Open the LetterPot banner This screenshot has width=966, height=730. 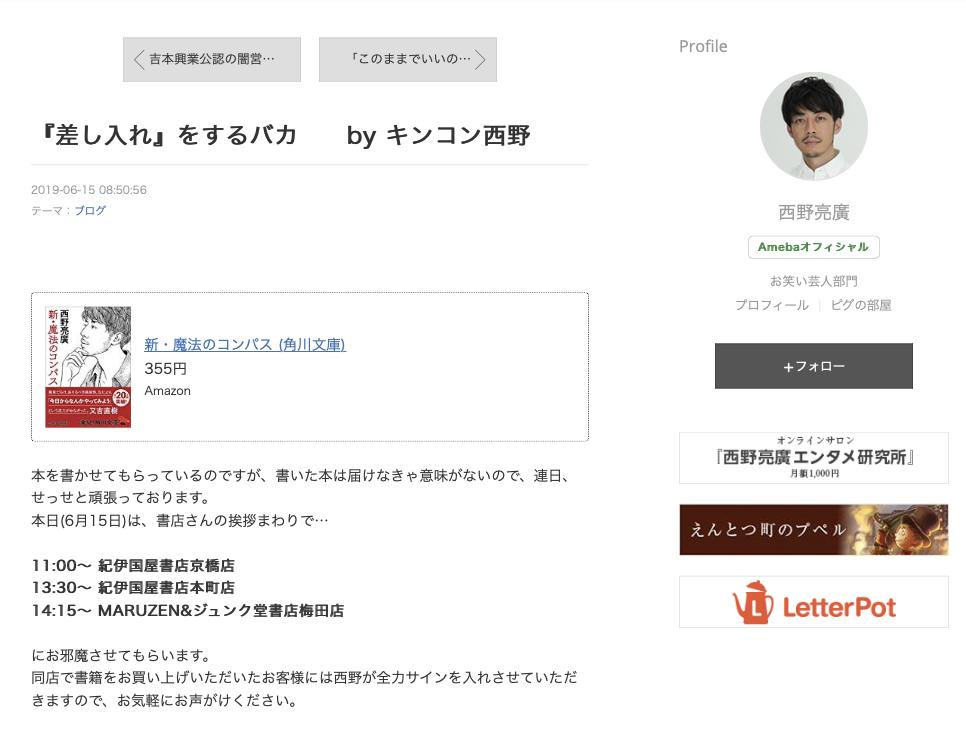point(814,602)
